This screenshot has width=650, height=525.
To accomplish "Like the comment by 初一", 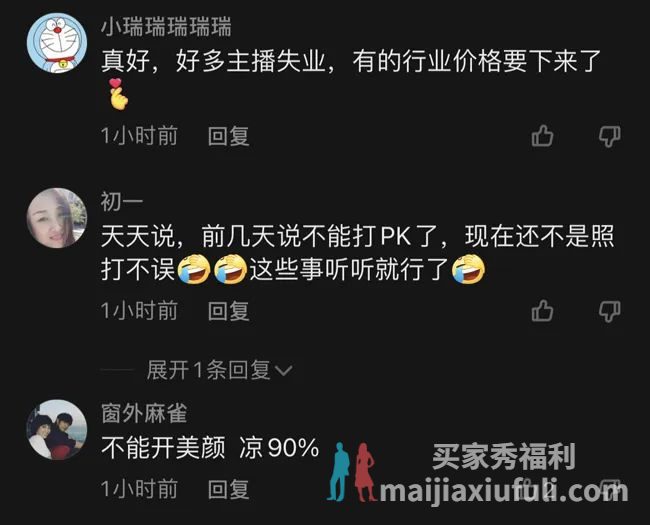I will click(x=542, y=311).
